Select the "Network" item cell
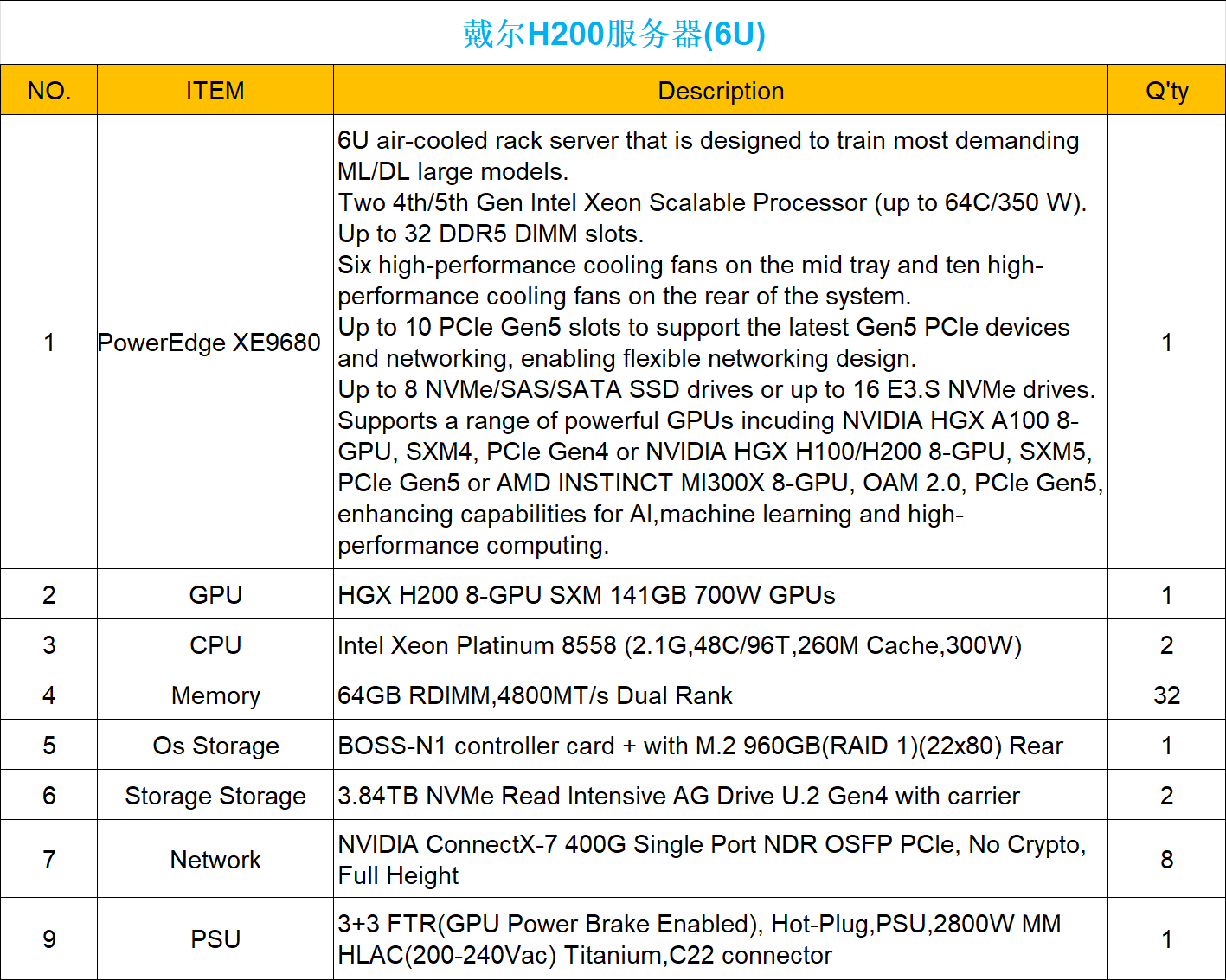 (215, 859)
